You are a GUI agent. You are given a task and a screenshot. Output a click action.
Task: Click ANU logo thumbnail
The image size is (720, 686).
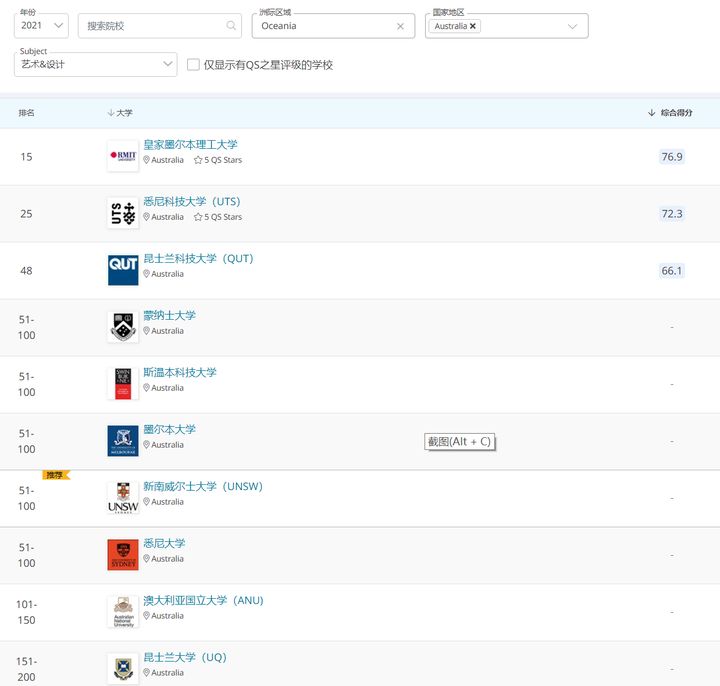123,612
